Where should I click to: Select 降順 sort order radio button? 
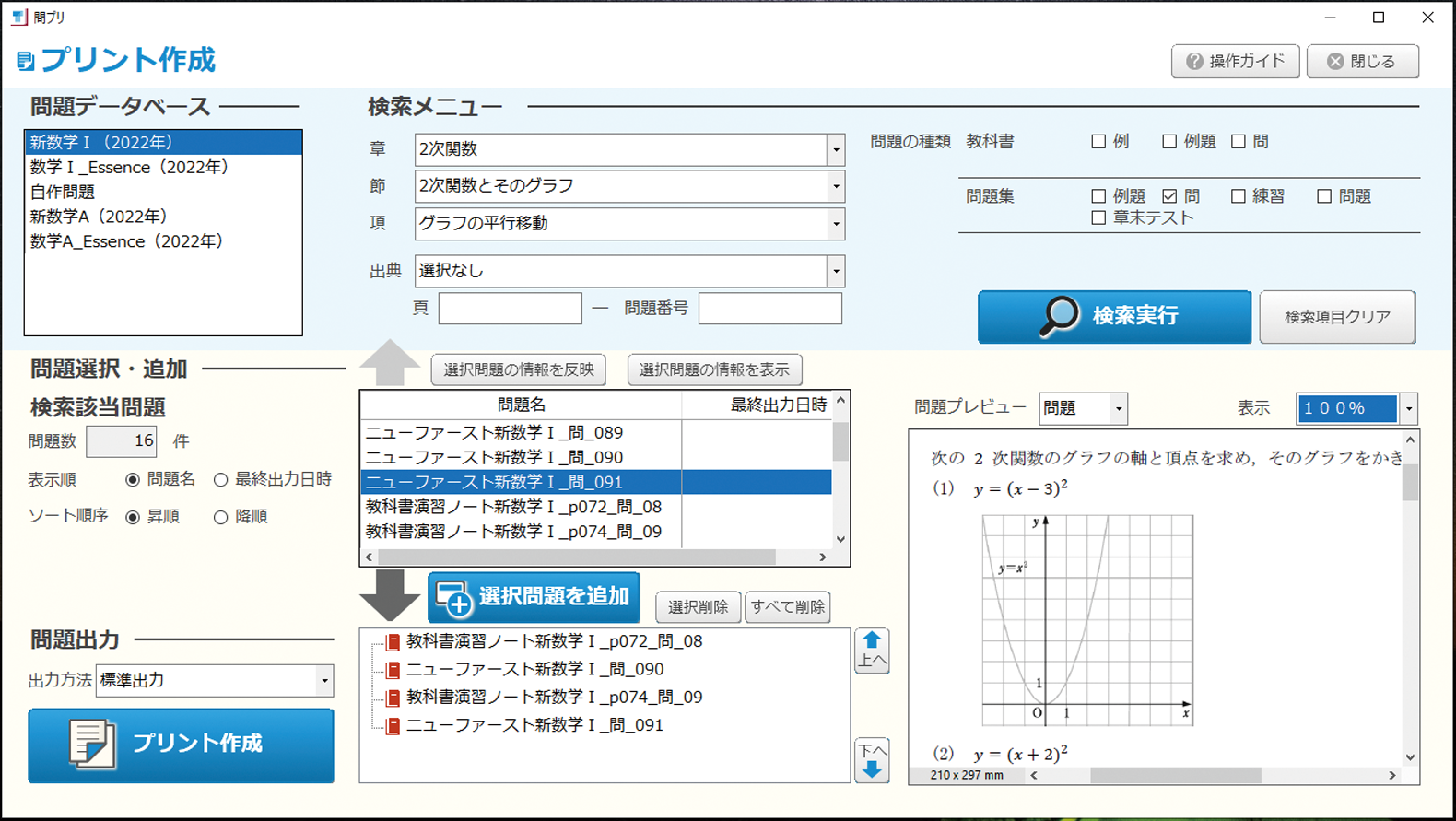(220, 517)
